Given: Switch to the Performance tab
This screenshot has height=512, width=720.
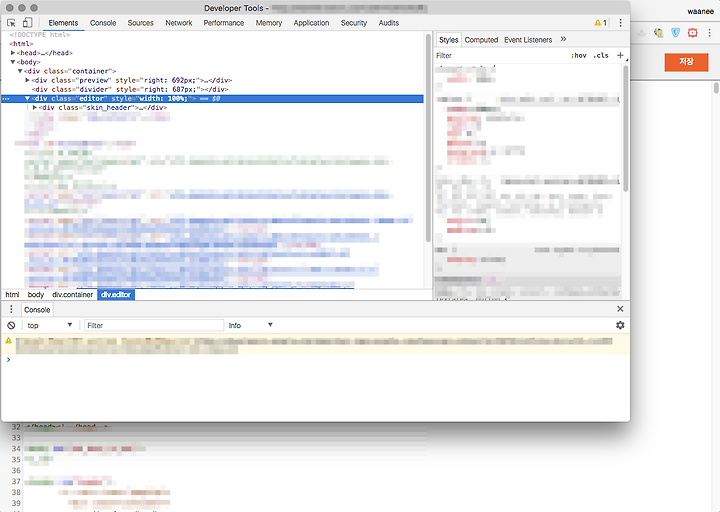Looking at the screenshot, I should click(x=224, y=23).
